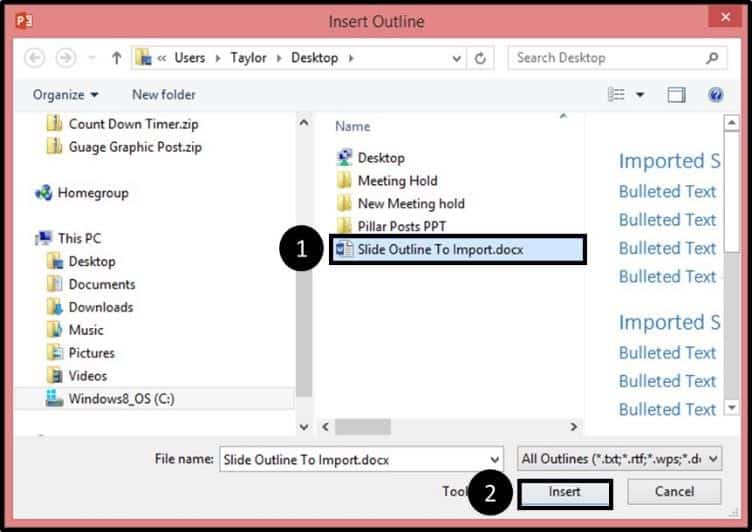
Task: Click the search magnifier icon
Action: (x=713, y=58)
